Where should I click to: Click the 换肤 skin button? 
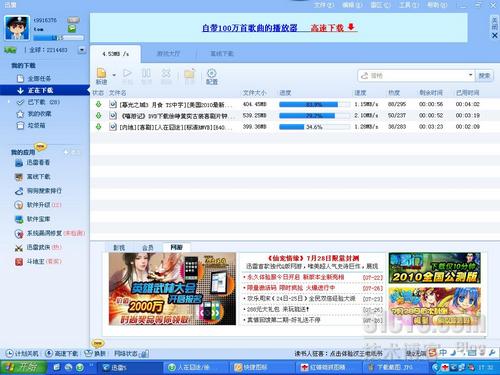95,353
